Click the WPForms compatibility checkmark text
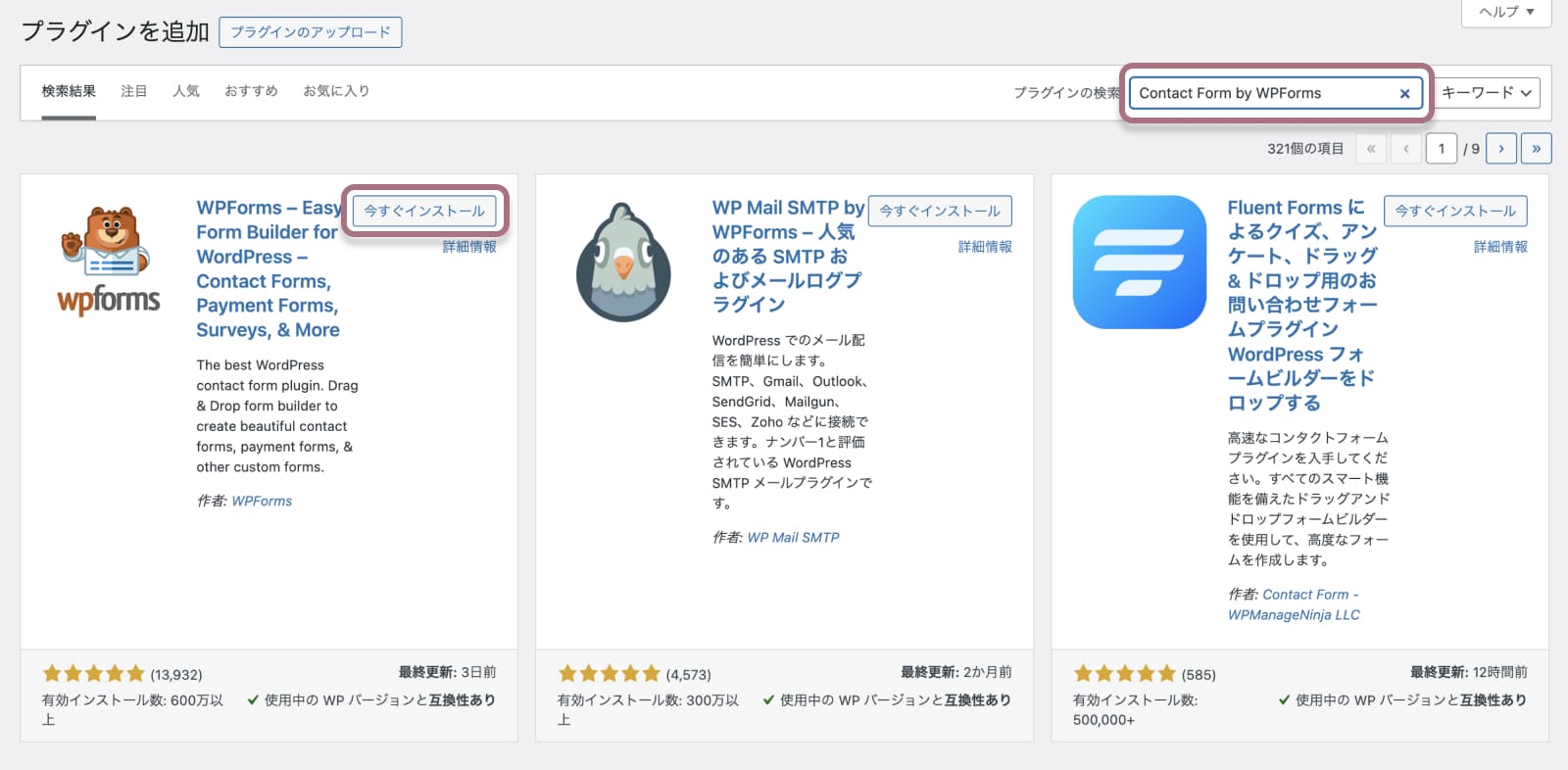Image resolution: width=1568 pixels, height=770 pixels. point(371,699)
